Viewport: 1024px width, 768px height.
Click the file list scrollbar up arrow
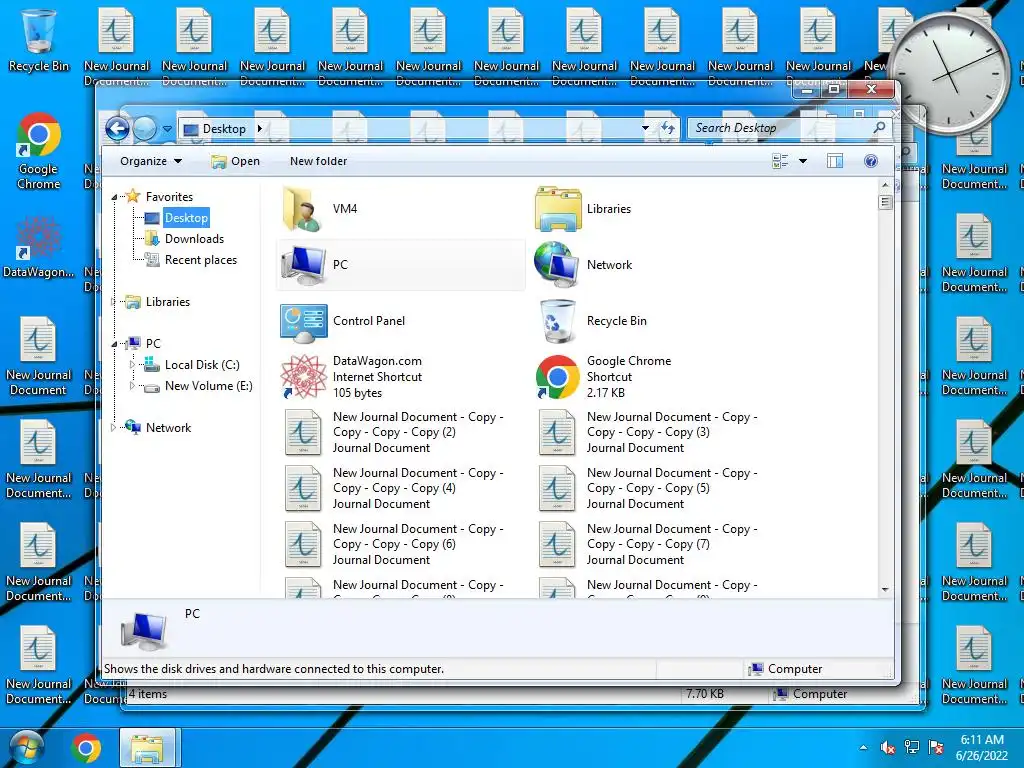click(x=885, y=185)
